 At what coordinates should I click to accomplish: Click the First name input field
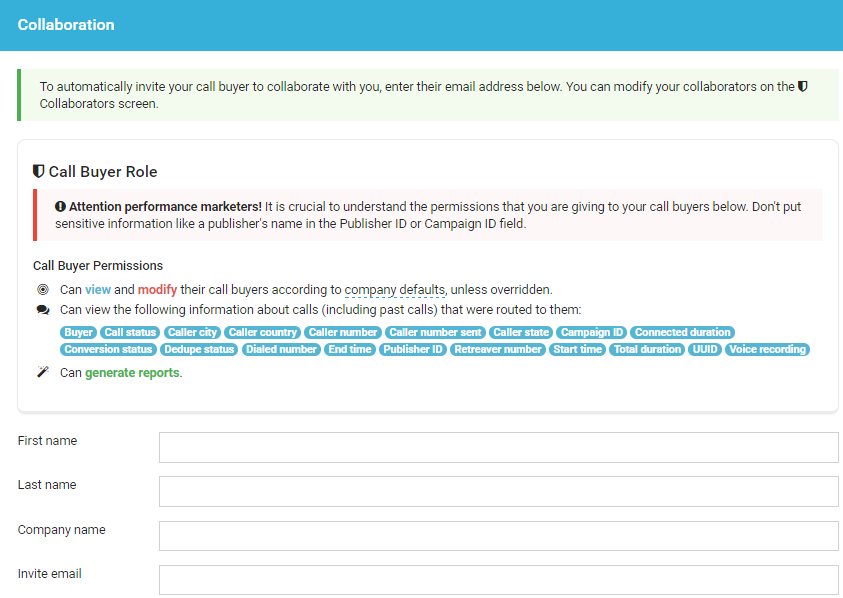click(x=498, y=447)
